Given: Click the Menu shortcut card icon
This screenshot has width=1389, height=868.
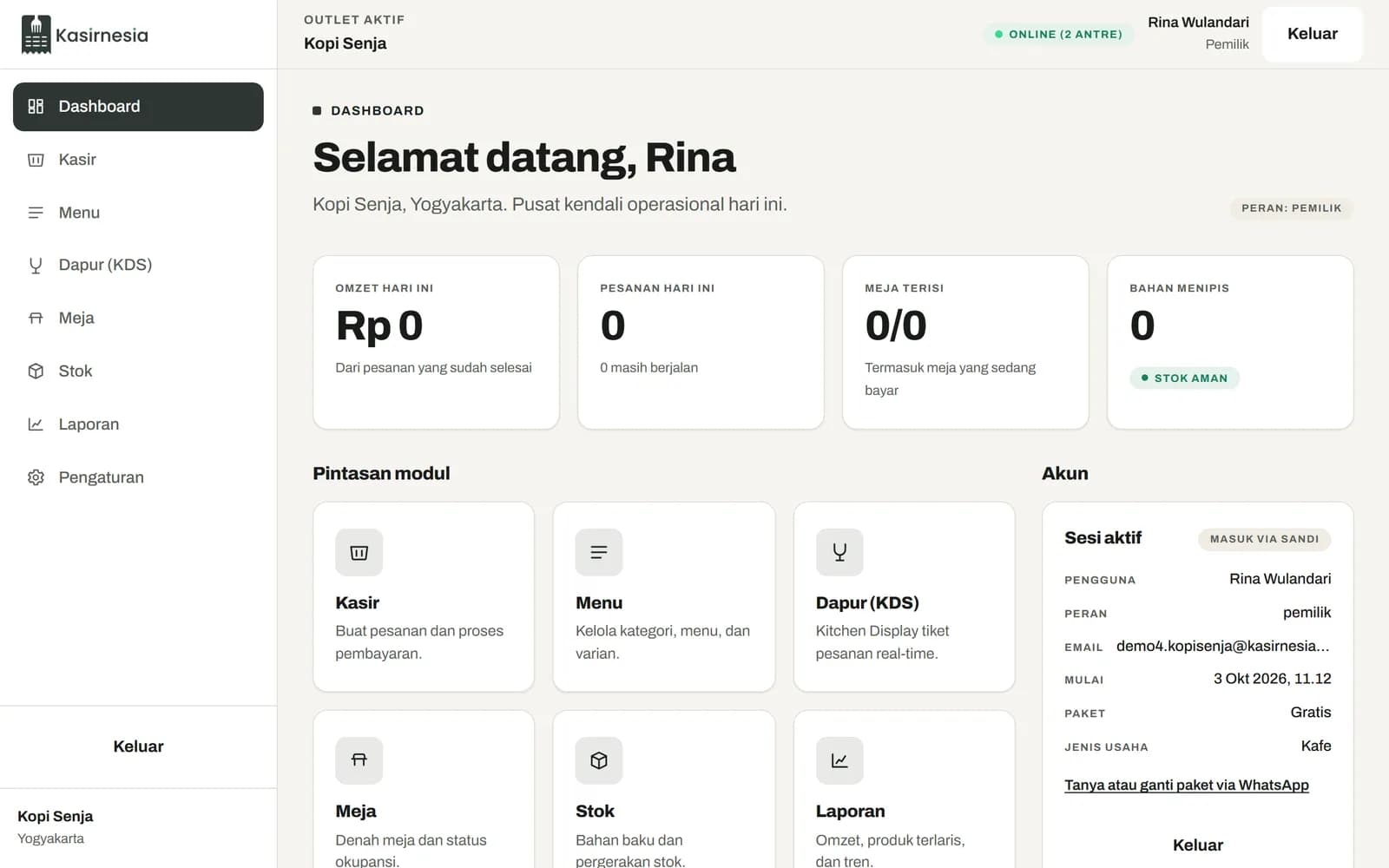Looking at the screenshot, I should [599, 552].
